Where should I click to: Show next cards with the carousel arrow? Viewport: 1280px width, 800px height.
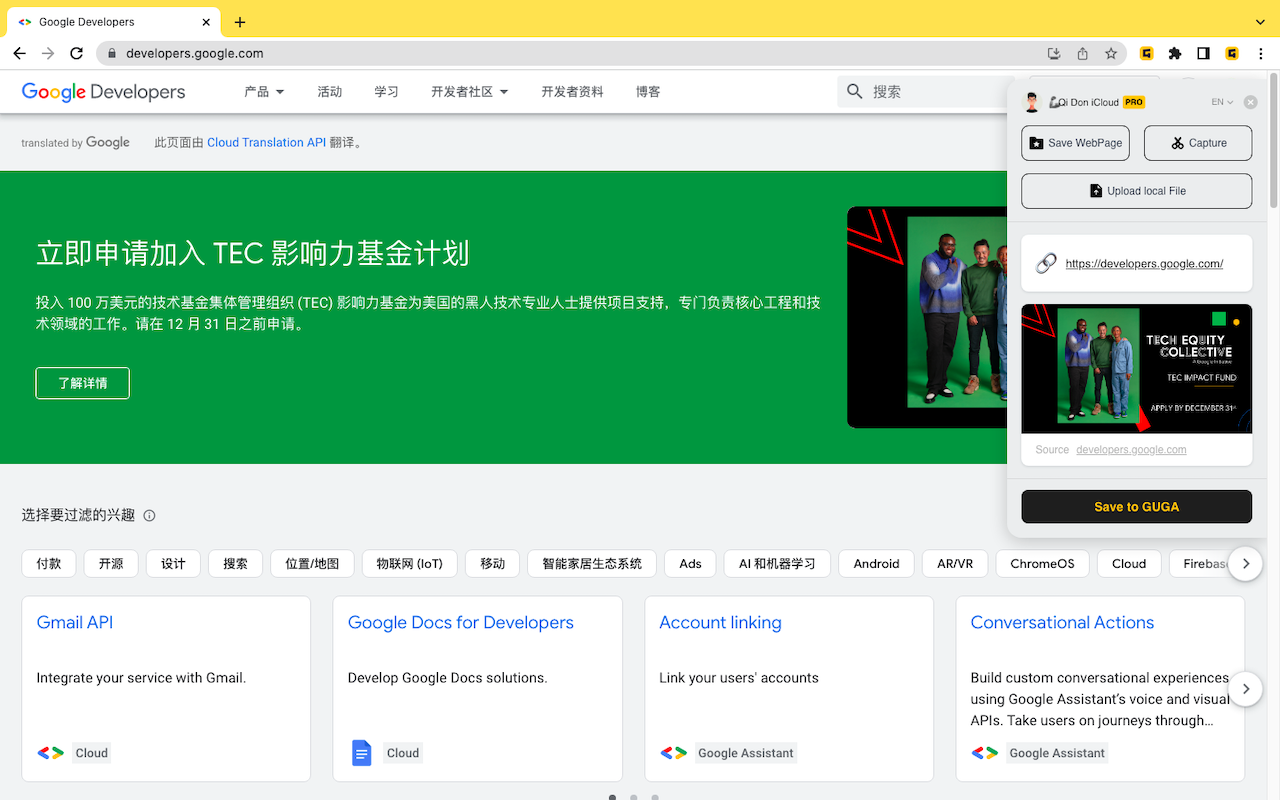pos(1246,689)
